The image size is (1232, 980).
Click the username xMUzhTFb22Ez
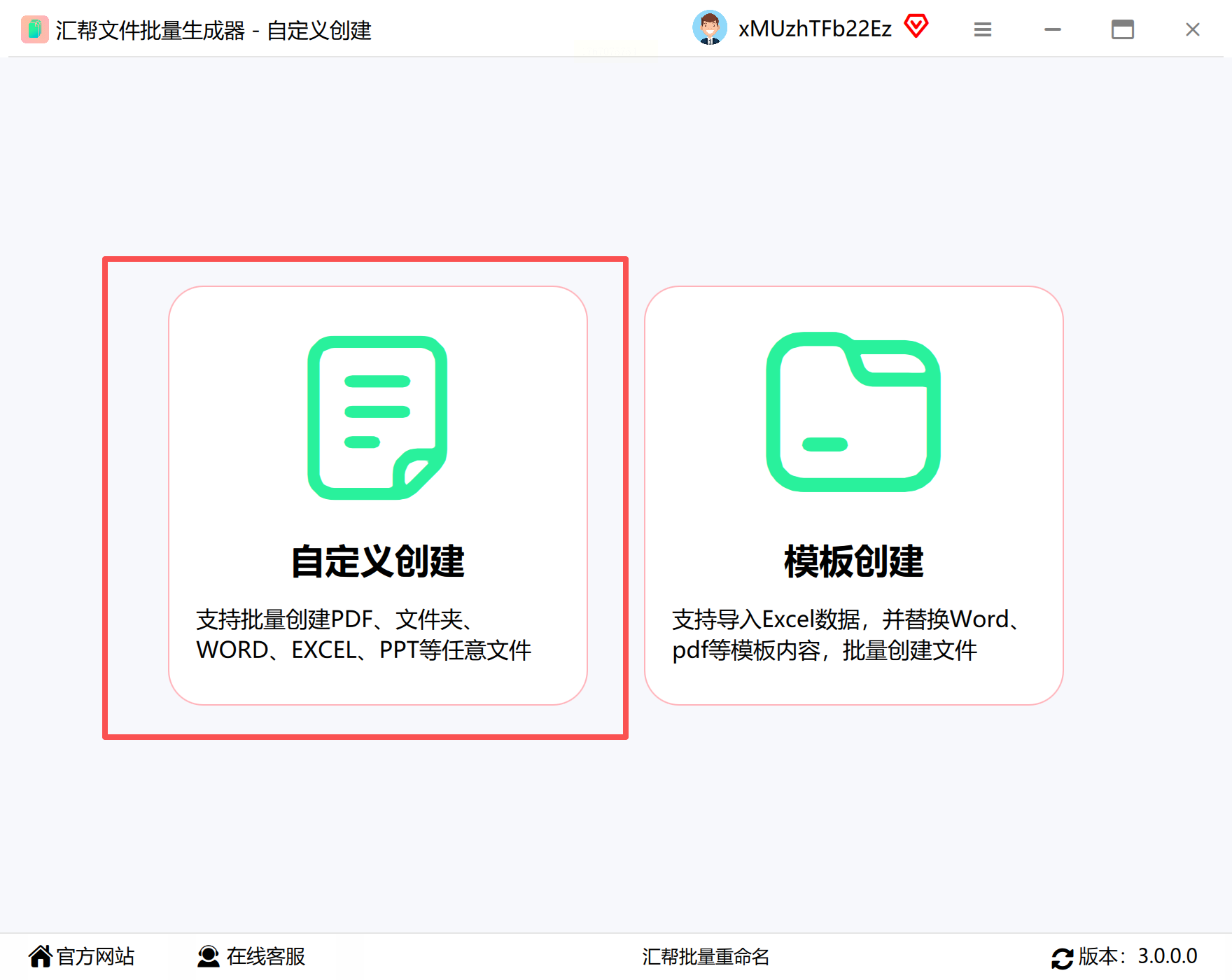pyautogui.click(x=815, y=29)
